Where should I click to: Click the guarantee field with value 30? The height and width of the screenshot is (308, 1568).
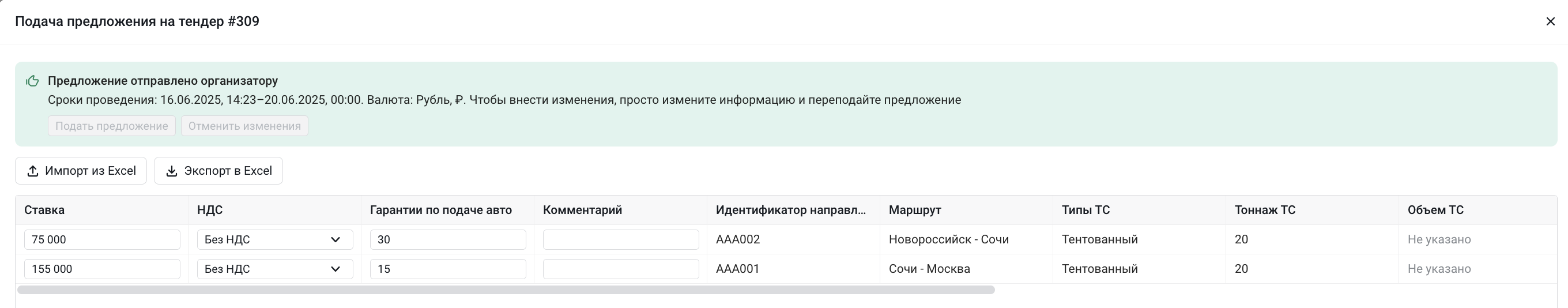448,239
